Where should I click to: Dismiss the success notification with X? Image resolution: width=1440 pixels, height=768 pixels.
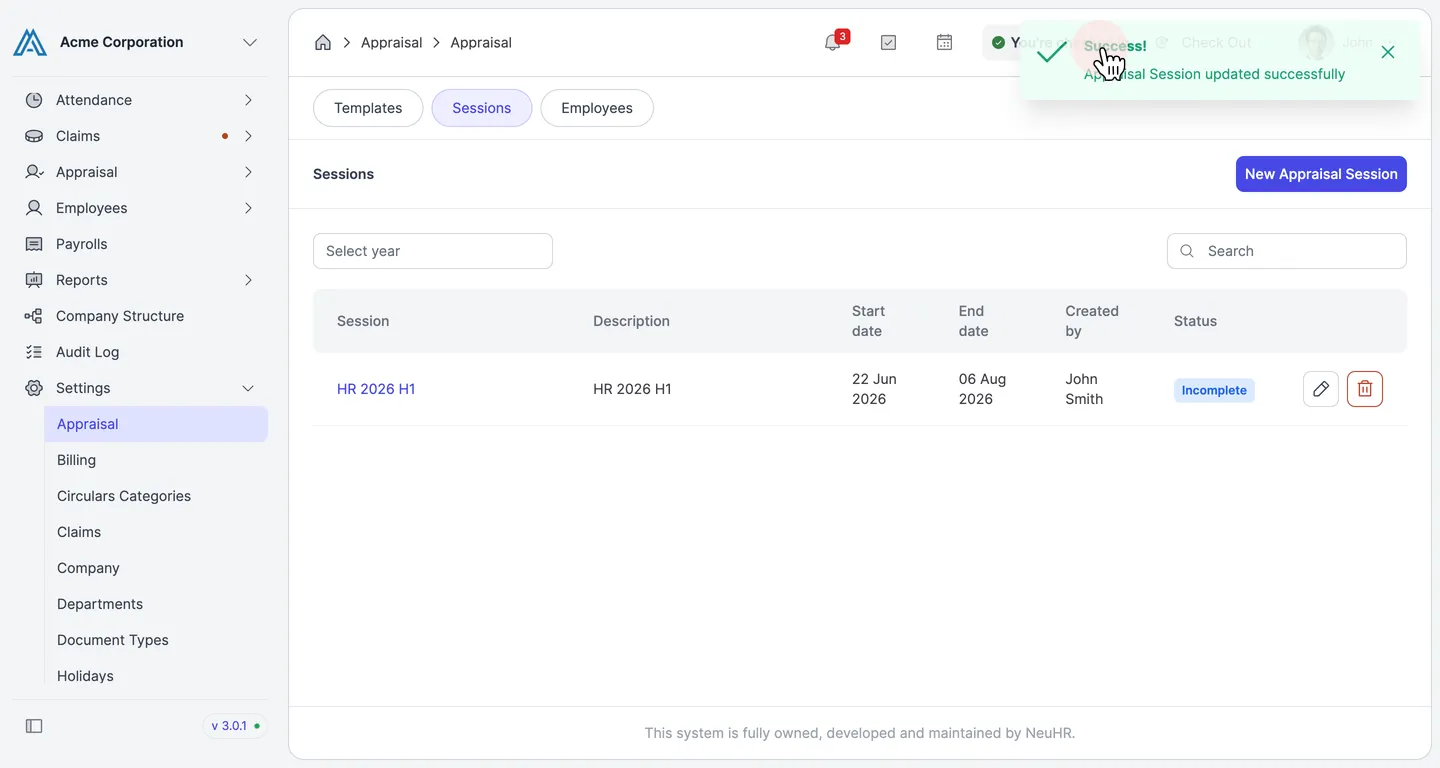coord(1388,52)
